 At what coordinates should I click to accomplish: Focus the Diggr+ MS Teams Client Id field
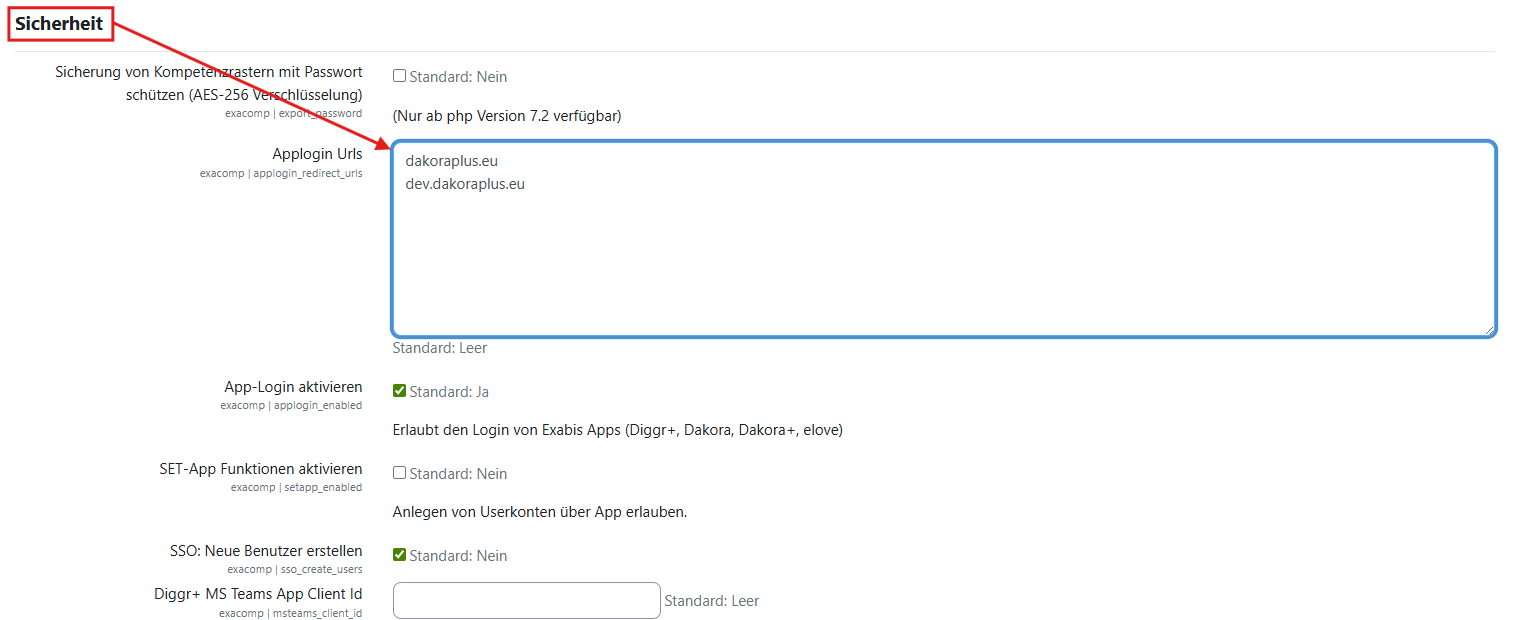[527, 601]
